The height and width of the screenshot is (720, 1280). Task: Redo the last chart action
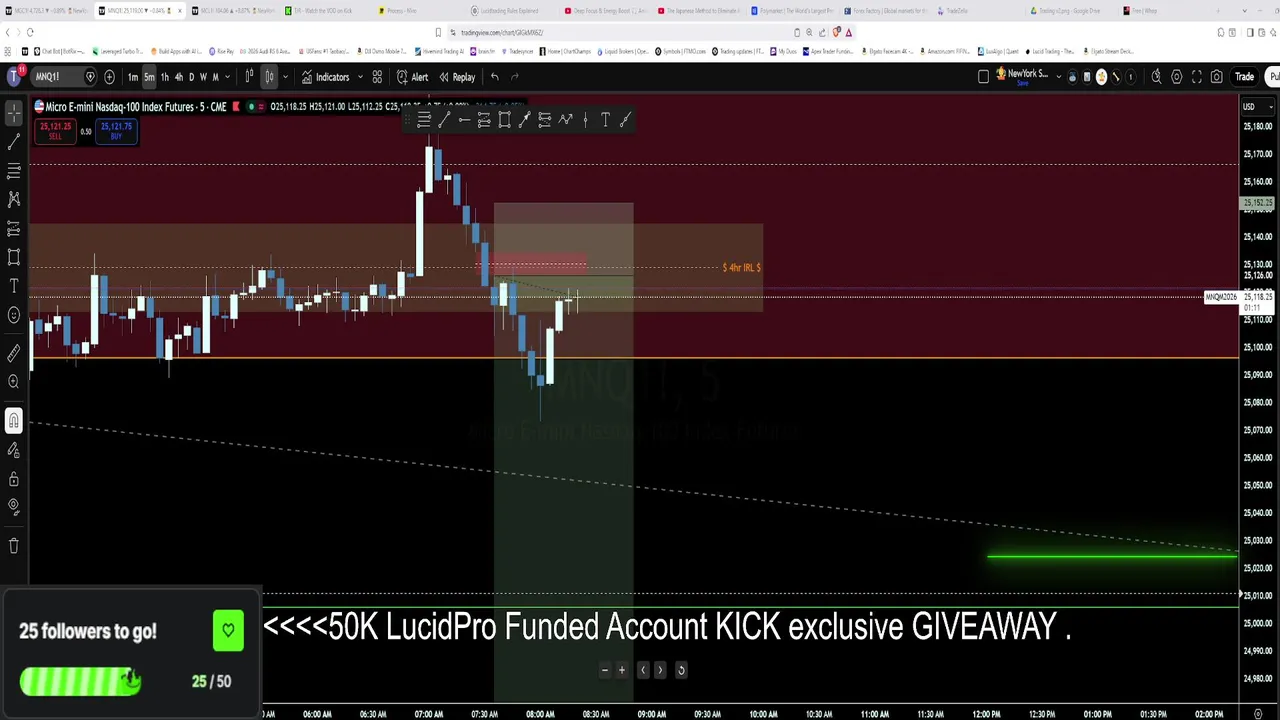click(x=515, y=77)
